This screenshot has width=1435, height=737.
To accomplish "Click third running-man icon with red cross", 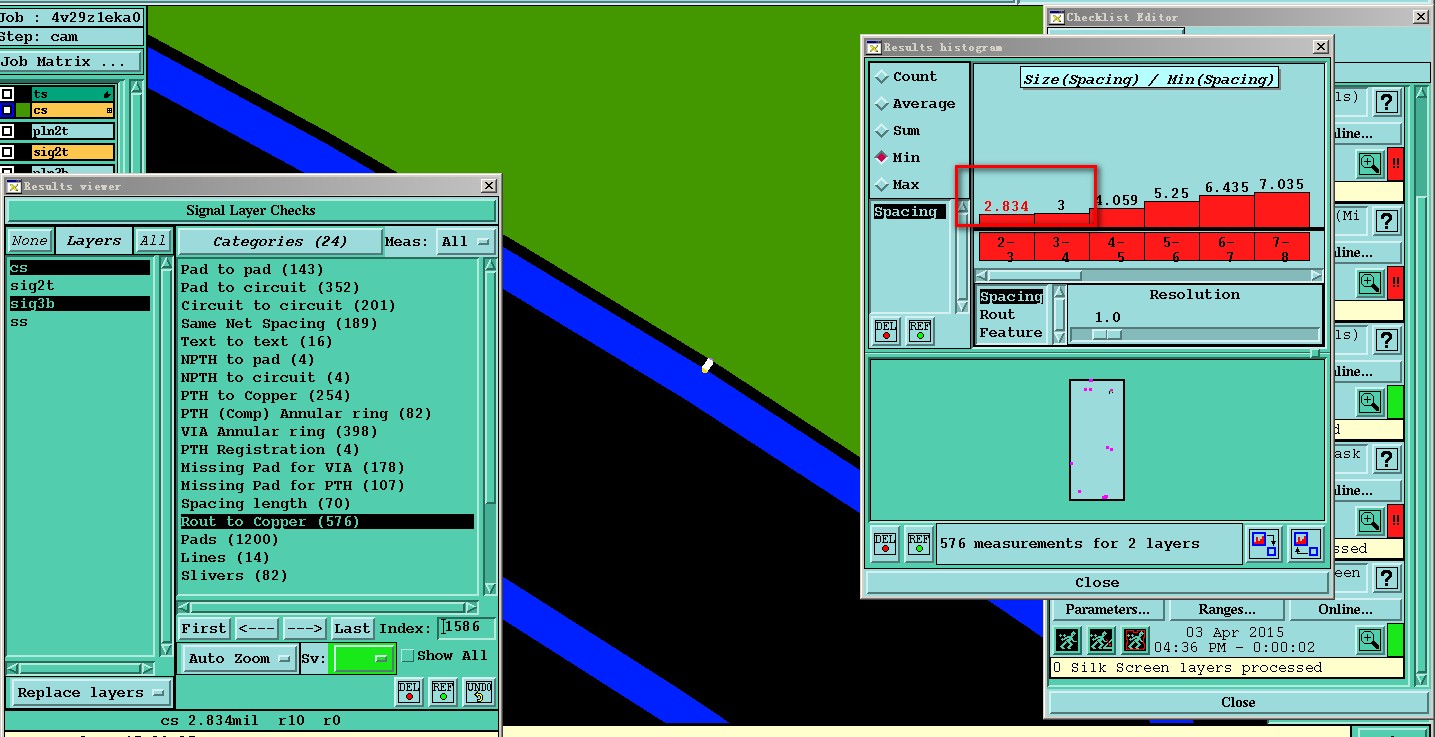I will 1135,640.
